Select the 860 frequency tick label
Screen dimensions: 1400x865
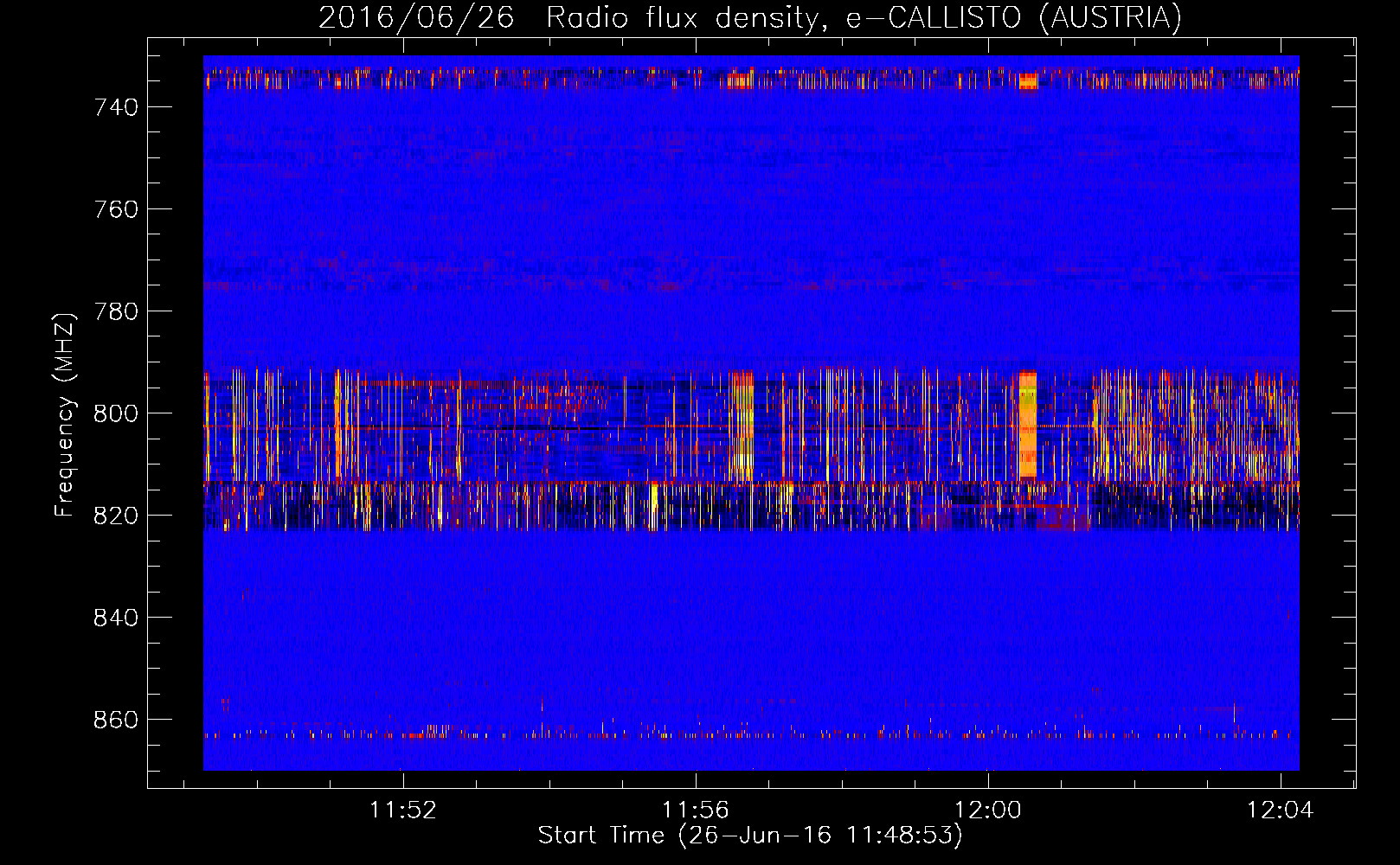[x=116, y=720]
